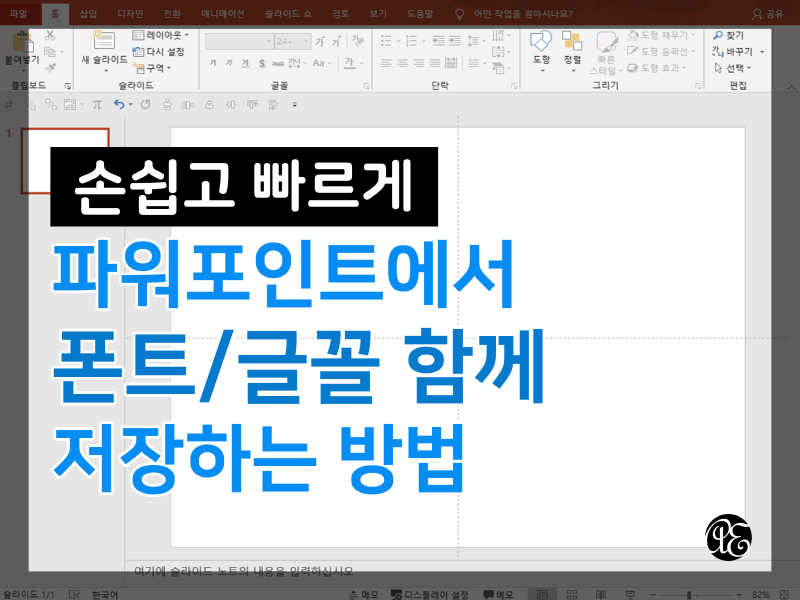Image resolution: width=800 pixels, height=600 pixels.
Task: Open the columns dropdown
Action: point(476,63)
